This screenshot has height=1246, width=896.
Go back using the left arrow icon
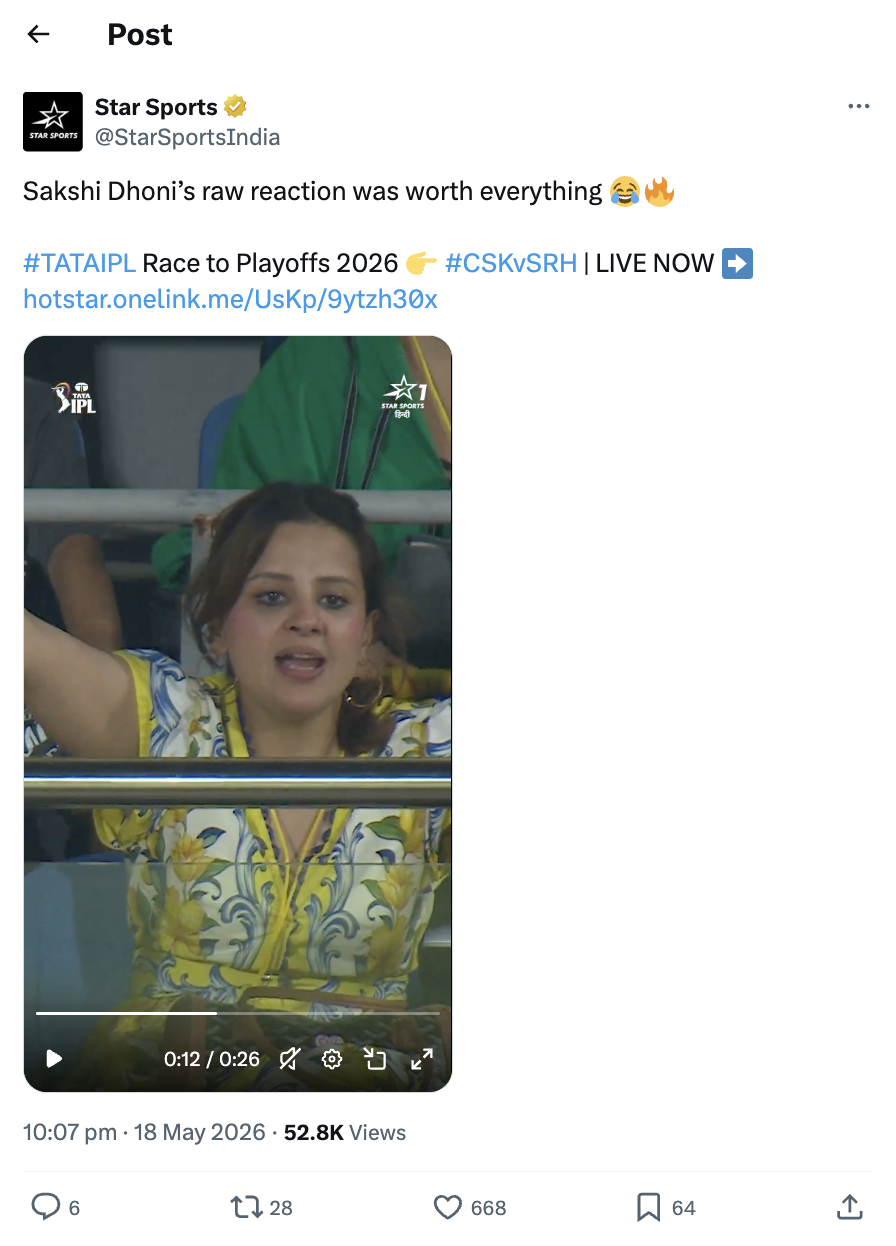click(x=38, y=35)
